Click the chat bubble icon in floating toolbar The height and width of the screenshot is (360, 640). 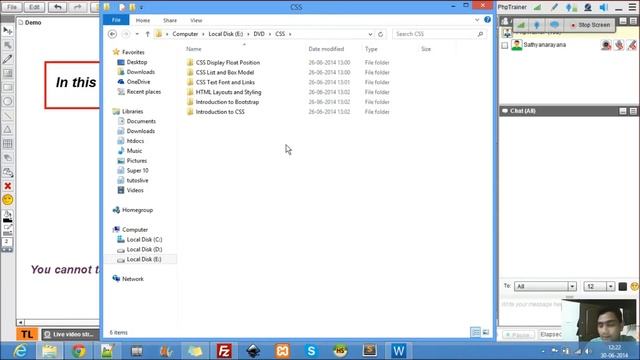[554, 25]
